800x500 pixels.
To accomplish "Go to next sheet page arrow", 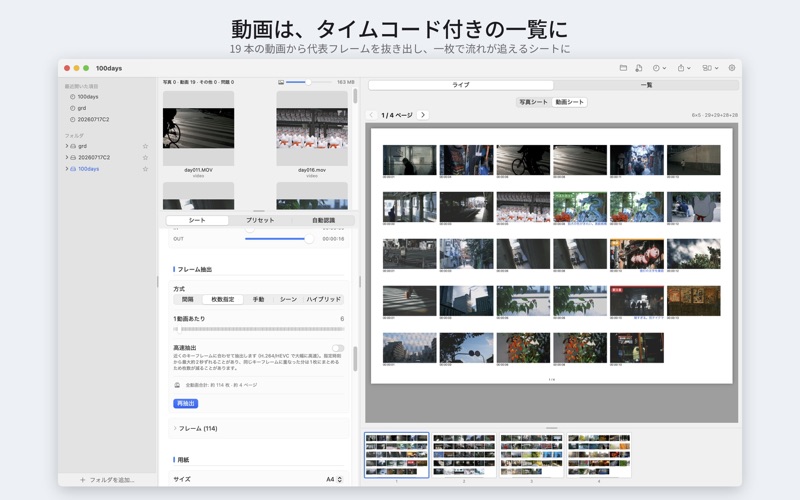I will click(422, 115).
